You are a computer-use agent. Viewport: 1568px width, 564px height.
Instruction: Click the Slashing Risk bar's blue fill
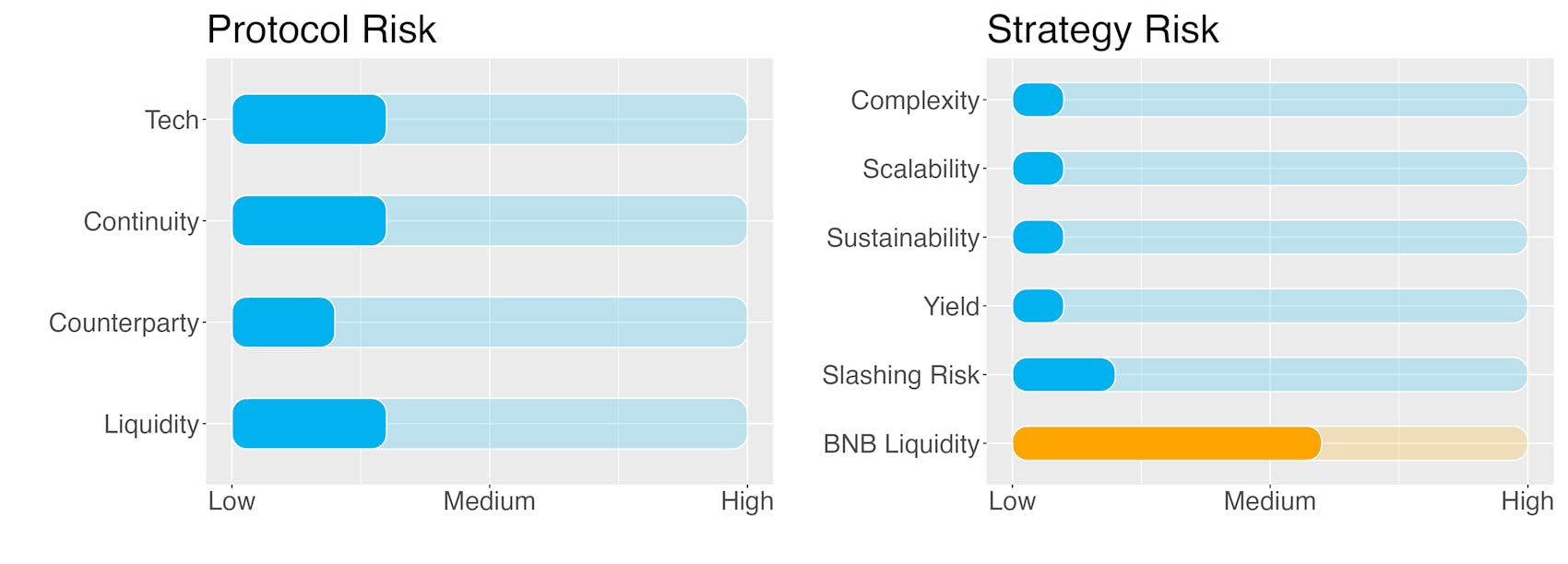[x=1063, y=375]
